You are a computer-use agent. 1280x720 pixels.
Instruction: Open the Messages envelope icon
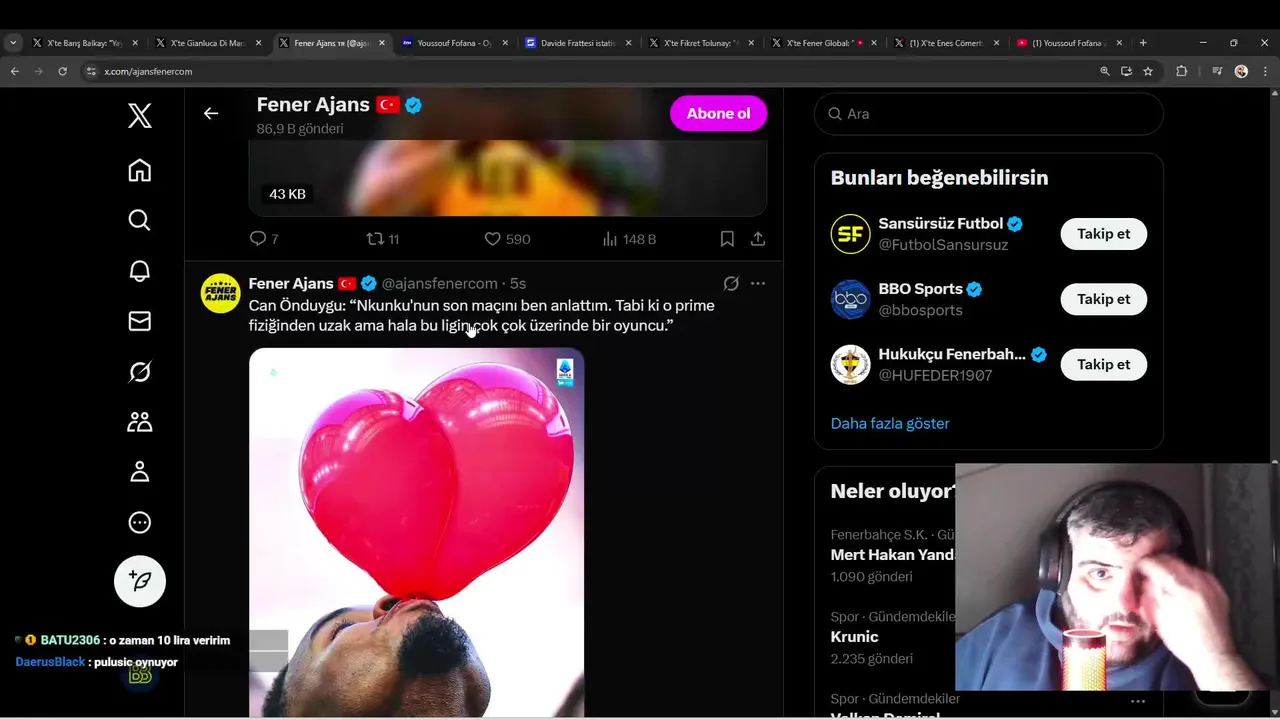[140, 321]
